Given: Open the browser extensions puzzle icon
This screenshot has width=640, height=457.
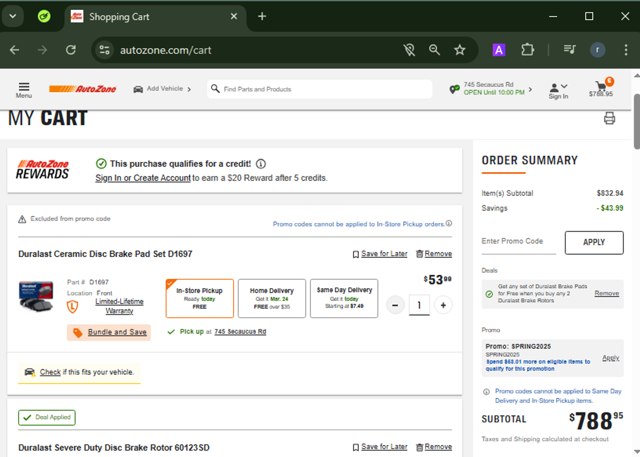Looking at the screenshot, I should coord(528,49).
